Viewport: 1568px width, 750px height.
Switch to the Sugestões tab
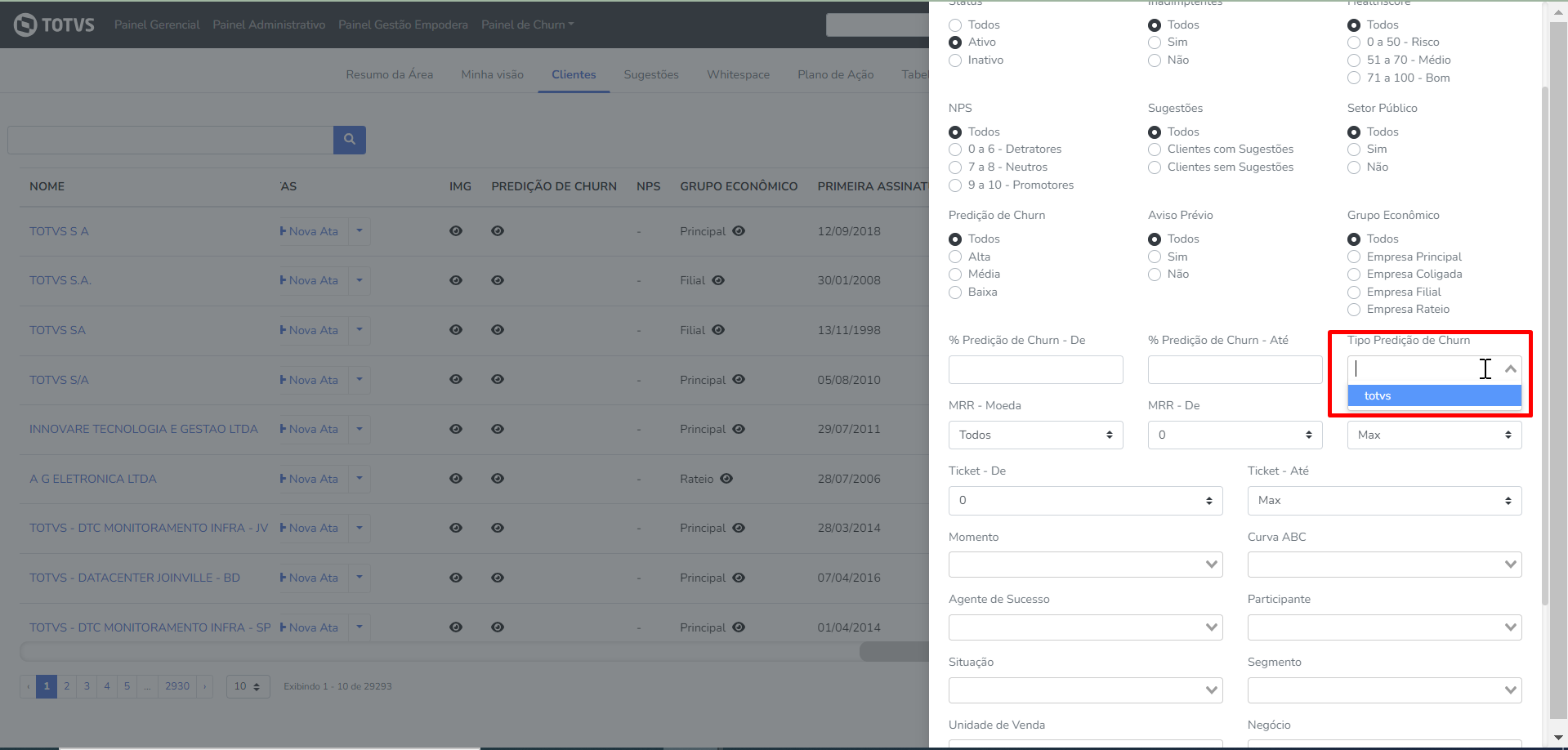click(650, 74)
